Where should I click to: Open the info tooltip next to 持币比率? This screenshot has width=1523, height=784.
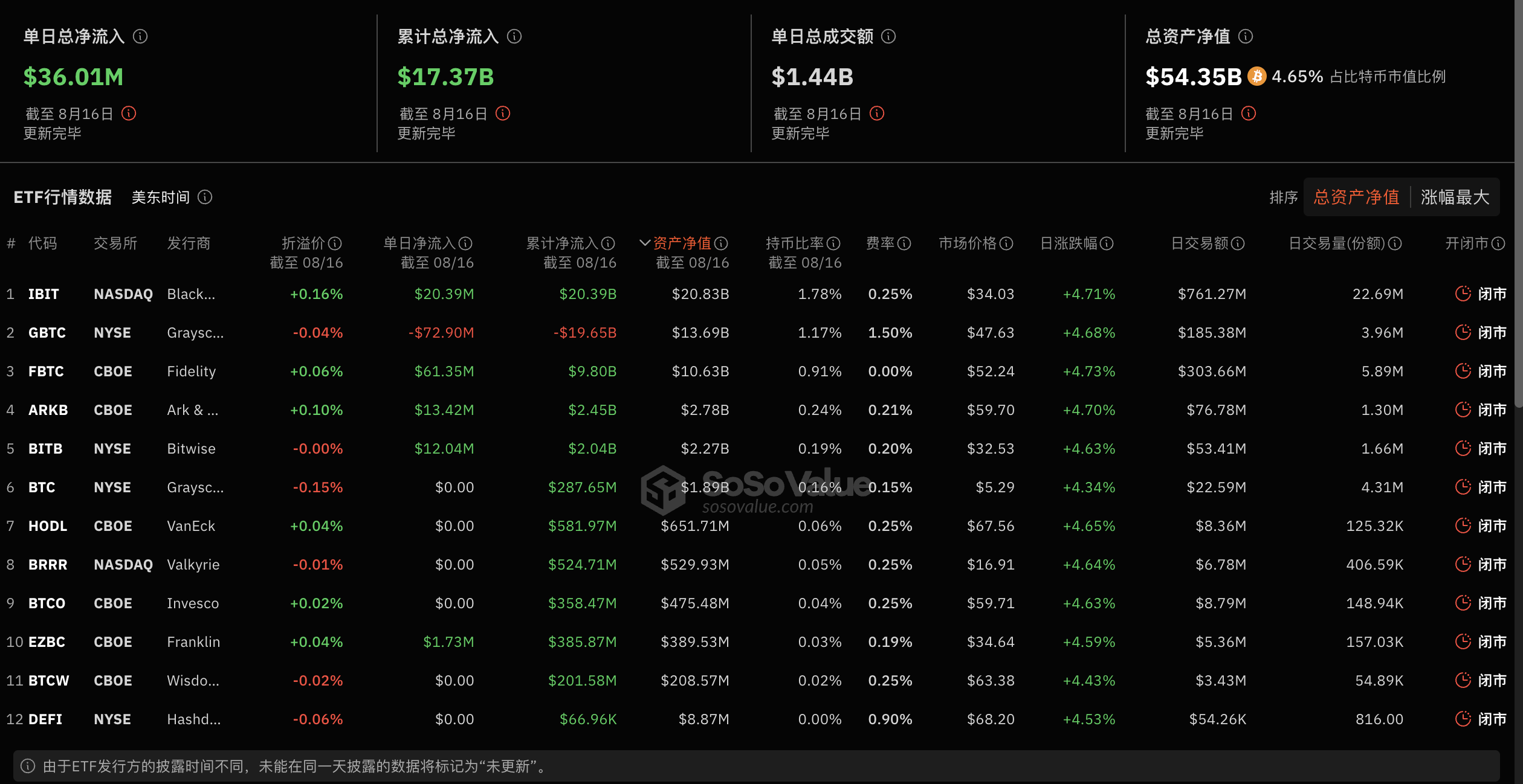[834, 243]
